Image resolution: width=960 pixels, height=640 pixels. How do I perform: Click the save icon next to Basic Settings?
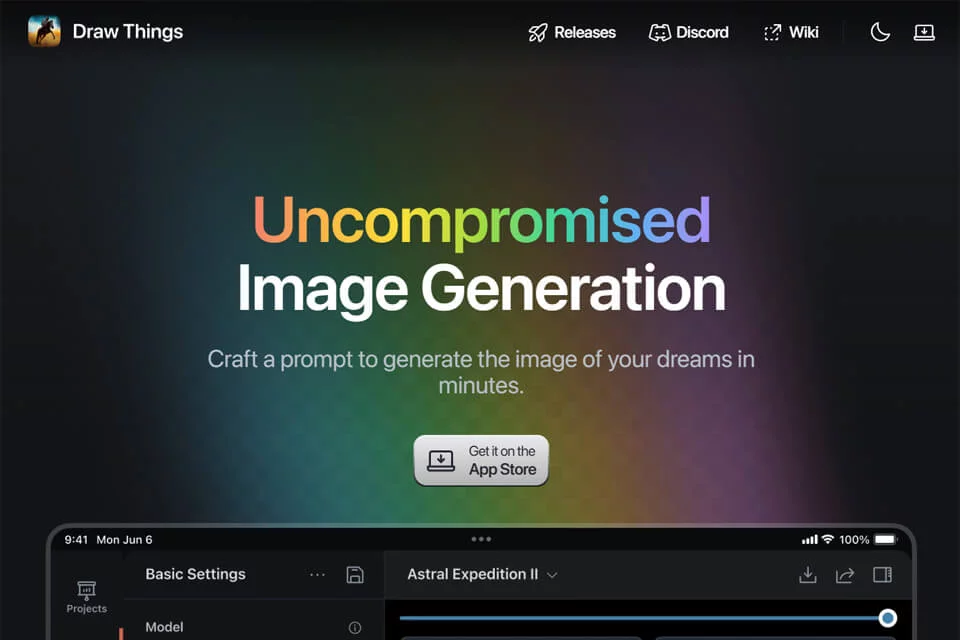[x=355, y=574]
